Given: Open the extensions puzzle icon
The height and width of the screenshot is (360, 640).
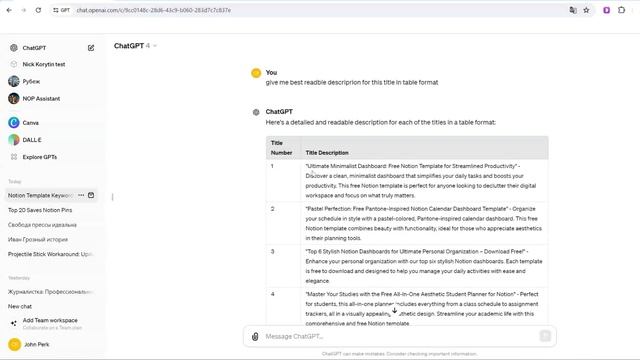Looking at the screenshot, I should pyautogui.click(x=621, y=10).
